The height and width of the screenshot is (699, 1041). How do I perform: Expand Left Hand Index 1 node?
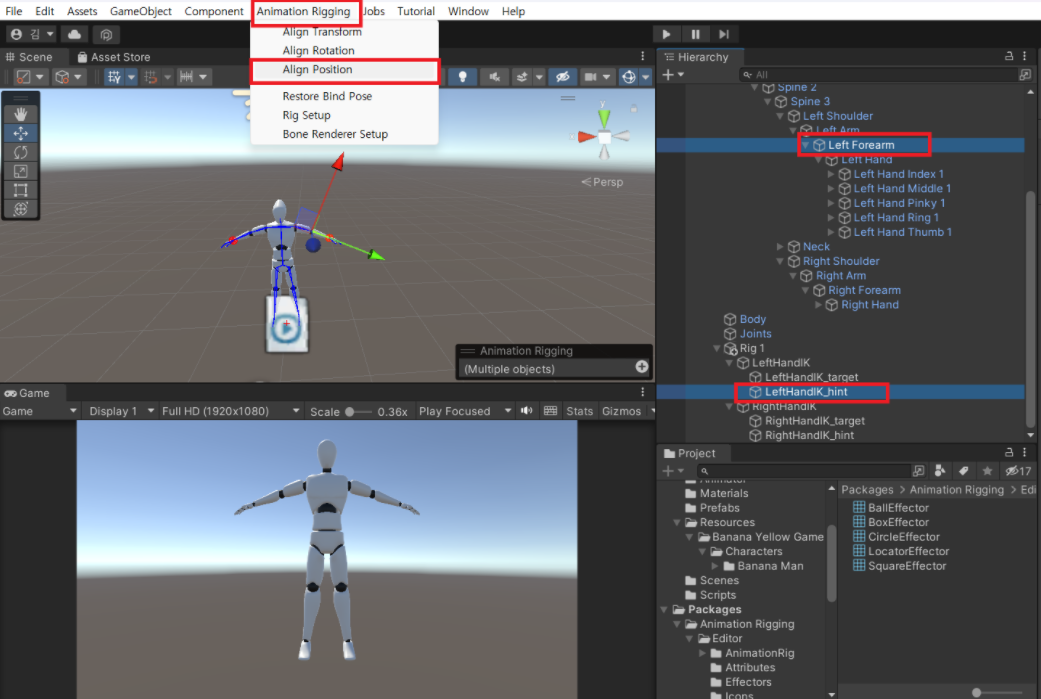[831, 174]
